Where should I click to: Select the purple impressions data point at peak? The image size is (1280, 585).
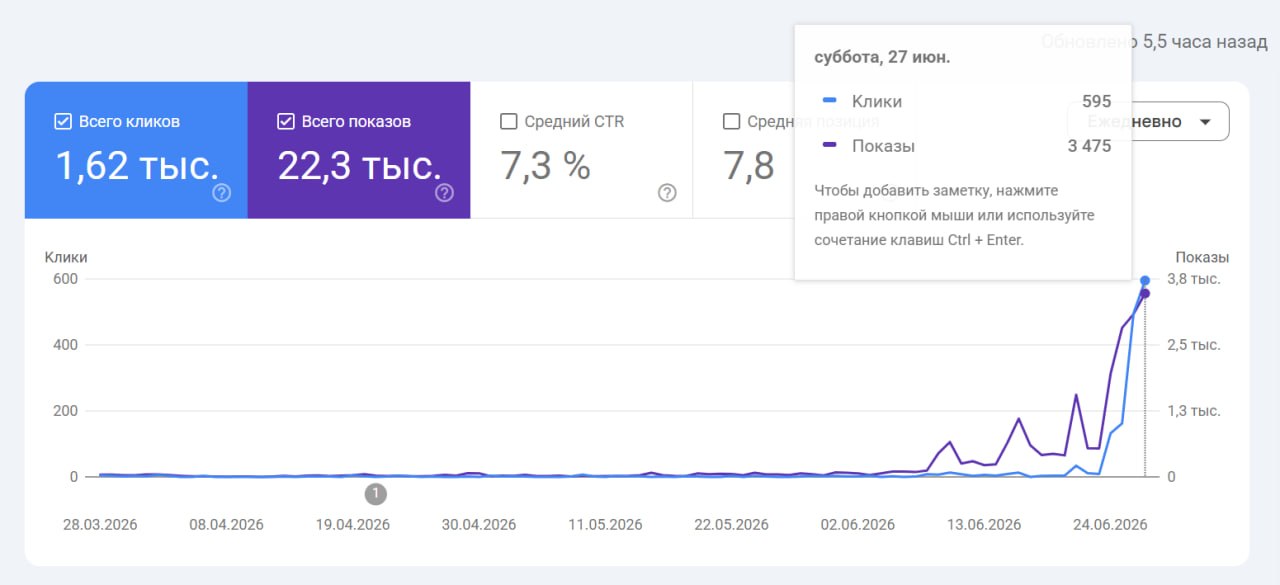[x=1145, y=293]
